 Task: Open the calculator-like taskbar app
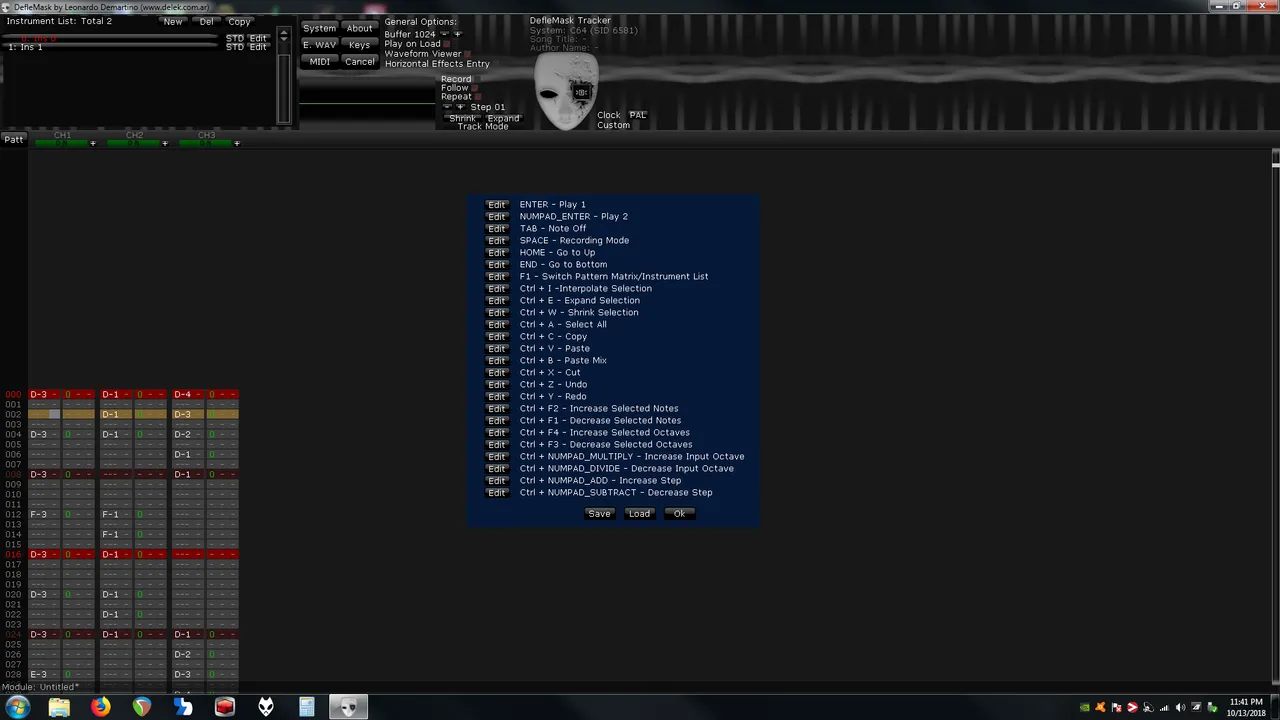[307, 707]
